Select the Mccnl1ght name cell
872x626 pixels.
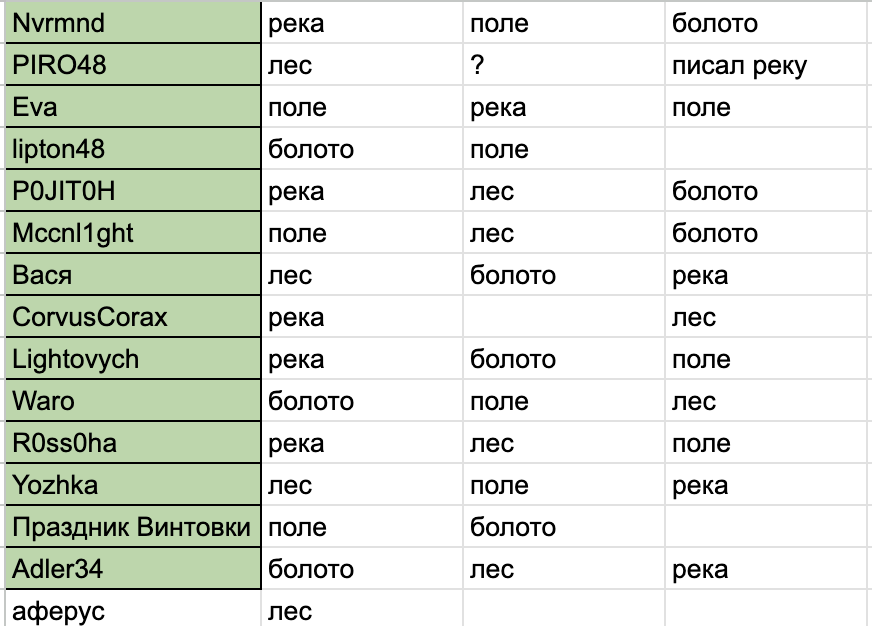[x=130, y=233]
